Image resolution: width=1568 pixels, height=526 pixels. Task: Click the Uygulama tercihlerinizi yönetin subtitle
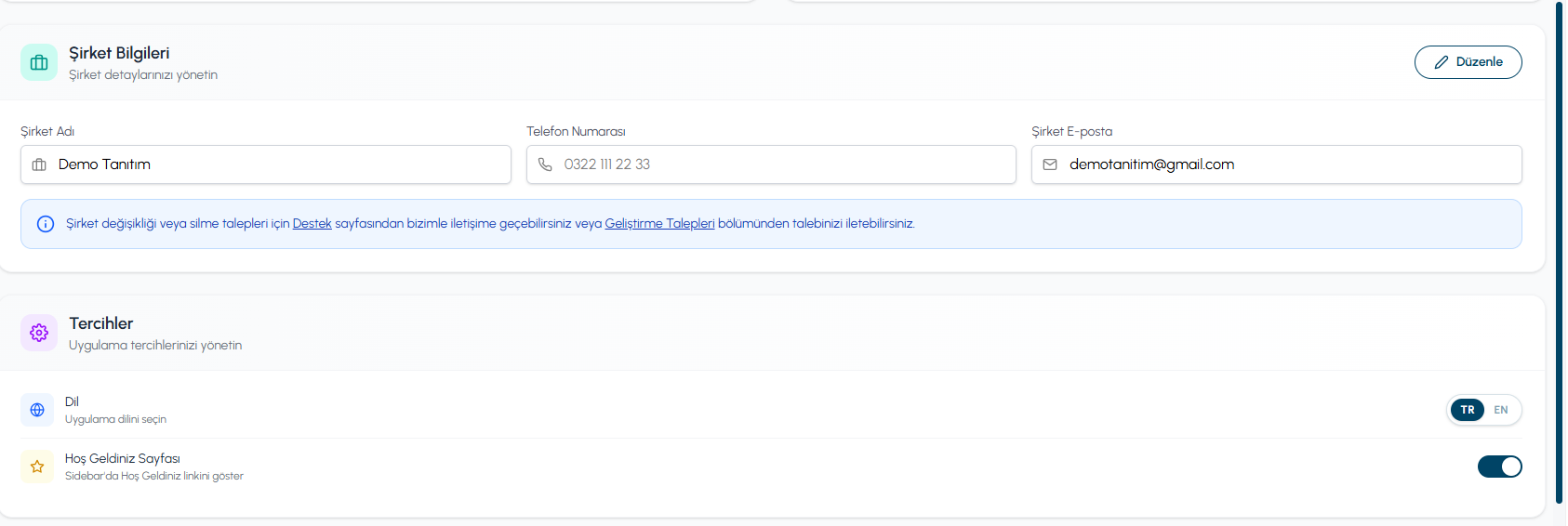pos(155,346)
